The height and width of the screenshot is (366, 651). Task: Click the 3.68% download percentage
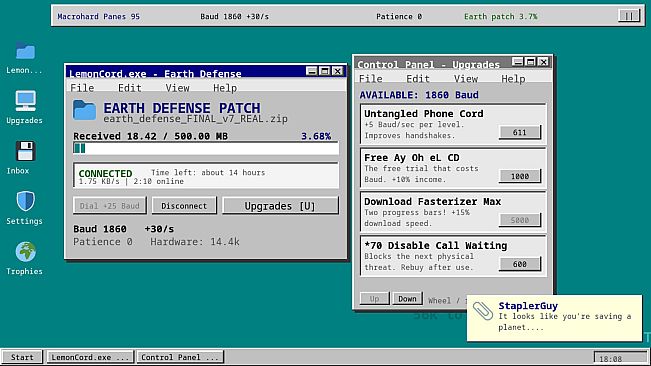316,136
